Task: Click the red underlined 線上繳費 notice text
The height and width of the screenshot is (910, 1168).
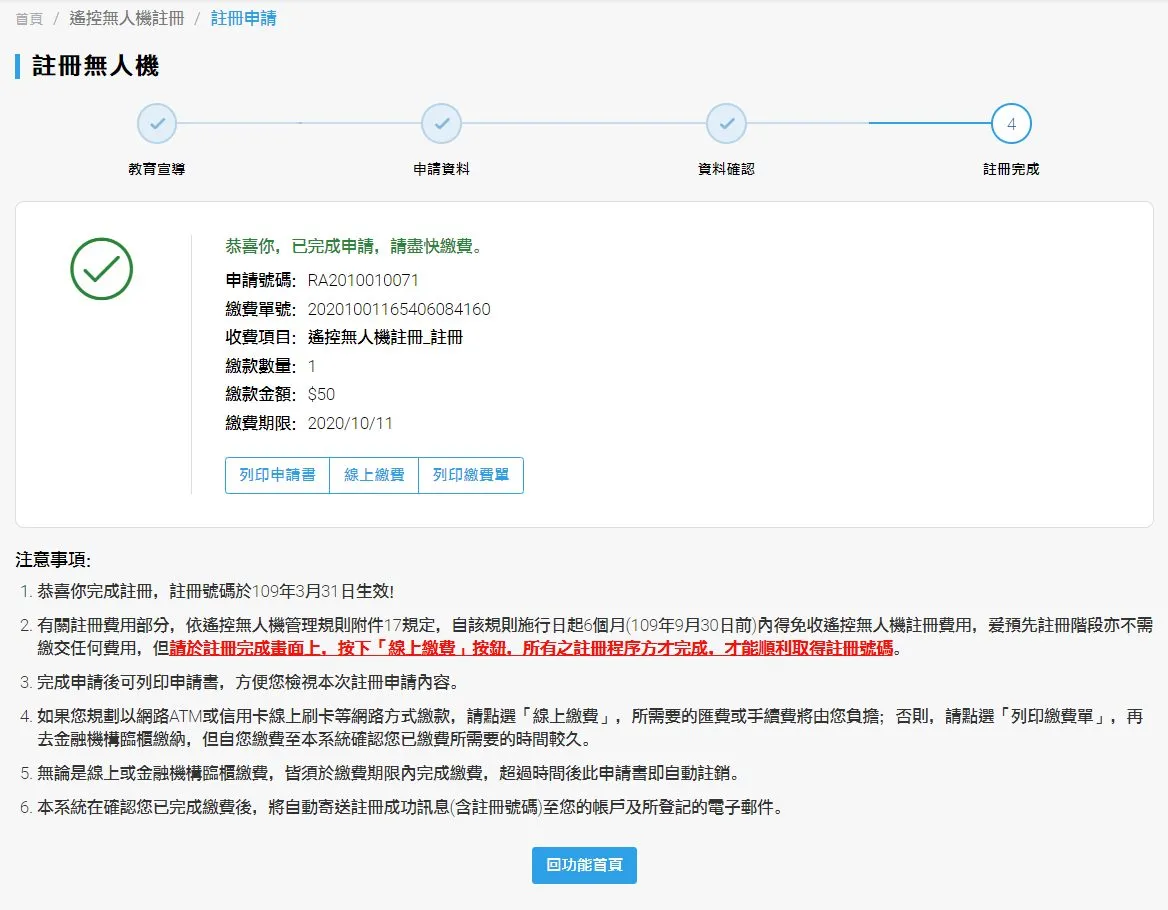Action: (531, 648)
